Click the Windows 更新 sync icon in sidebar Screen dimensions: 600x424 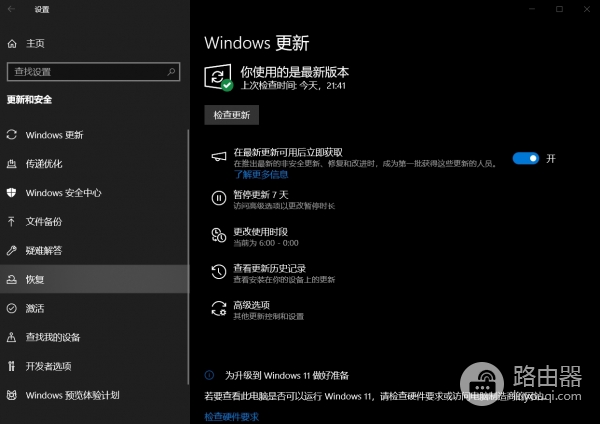coord(11,135)
